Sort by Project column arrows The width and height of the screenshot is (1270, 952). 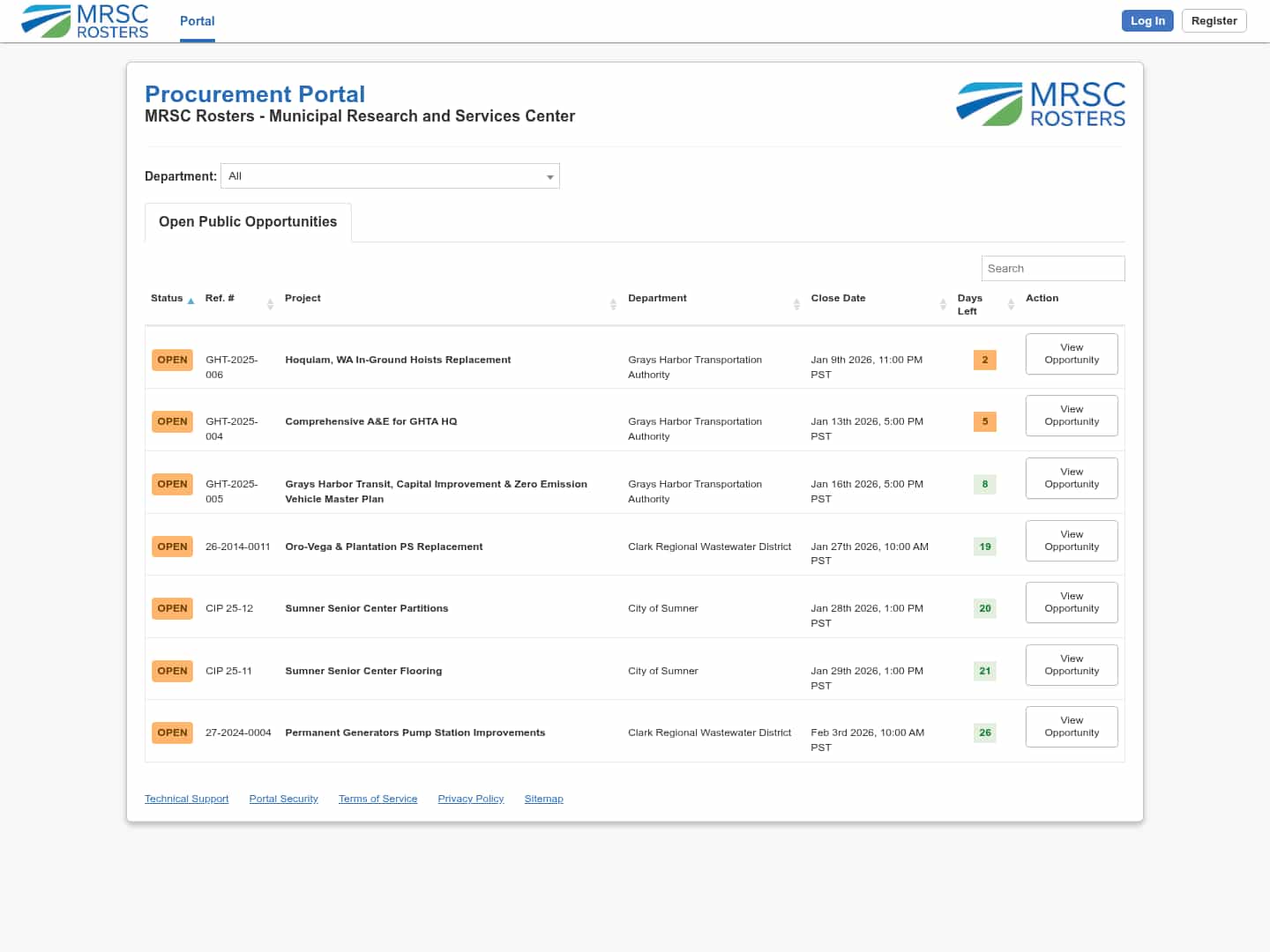613,304
